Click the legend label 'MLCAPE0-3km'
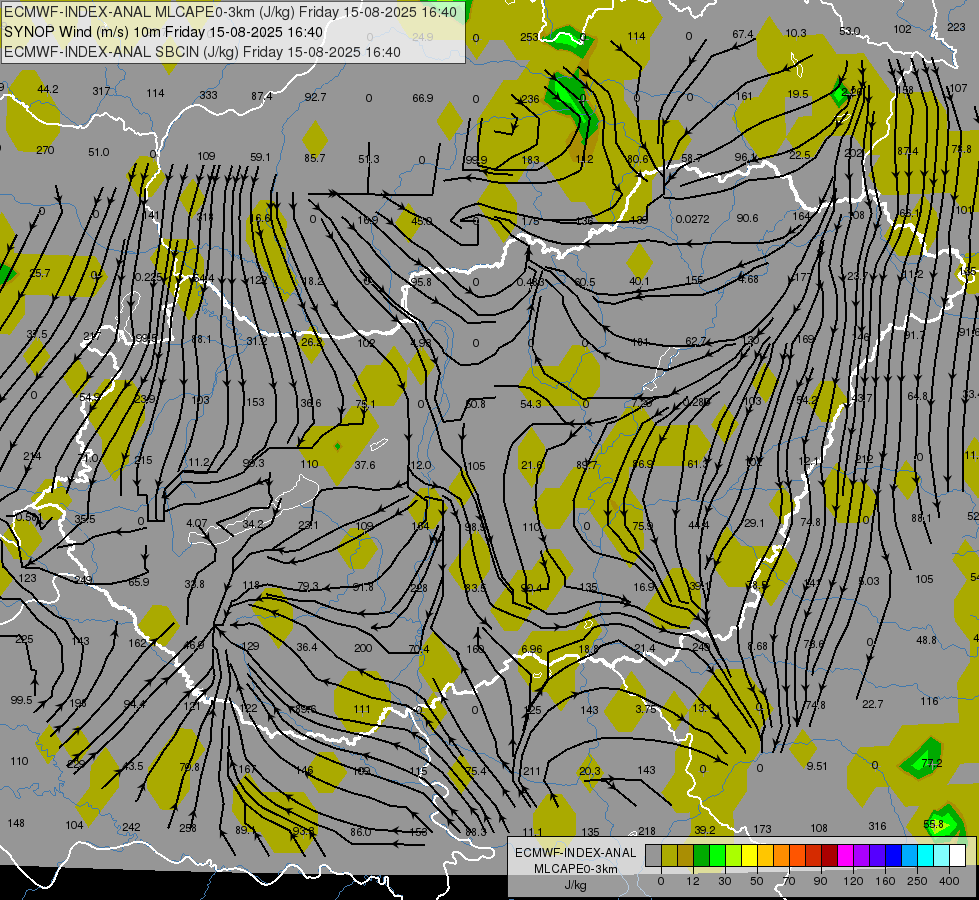Screen dimensions: 979x900 pos(575,869)
